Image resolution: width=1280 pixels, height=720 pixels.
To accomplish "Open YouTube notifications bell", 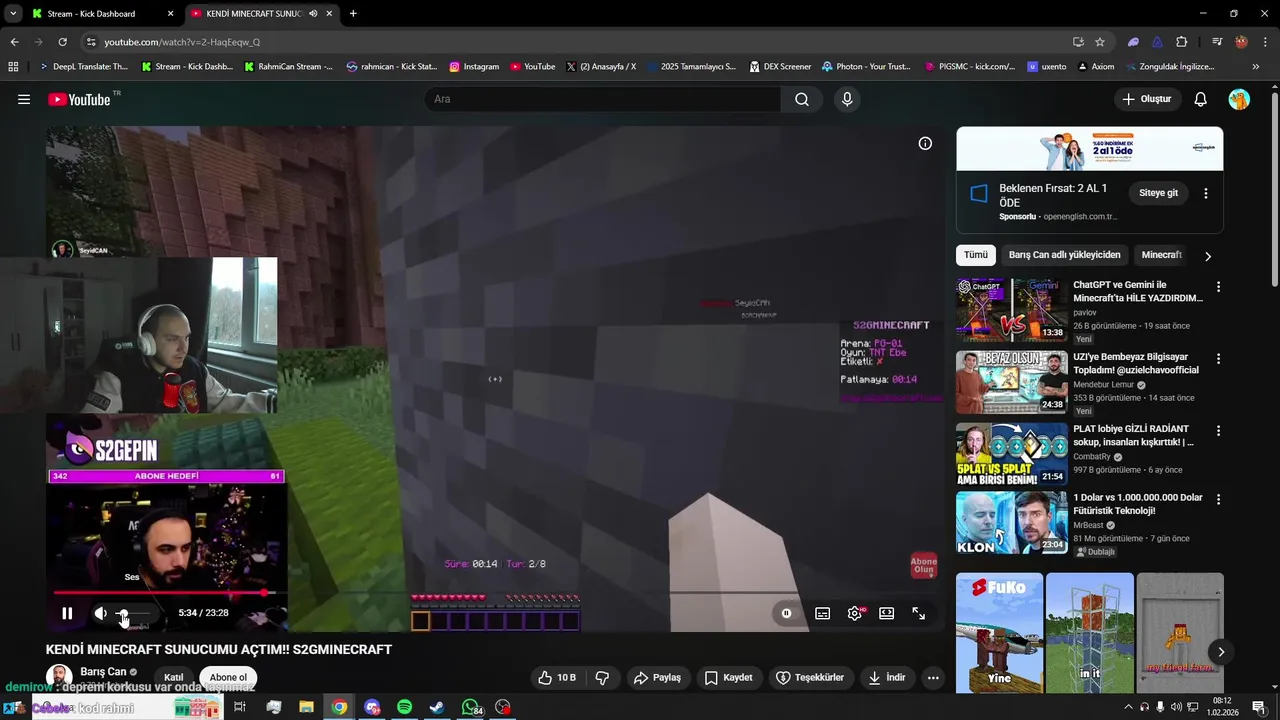I will pos(1201,99).
